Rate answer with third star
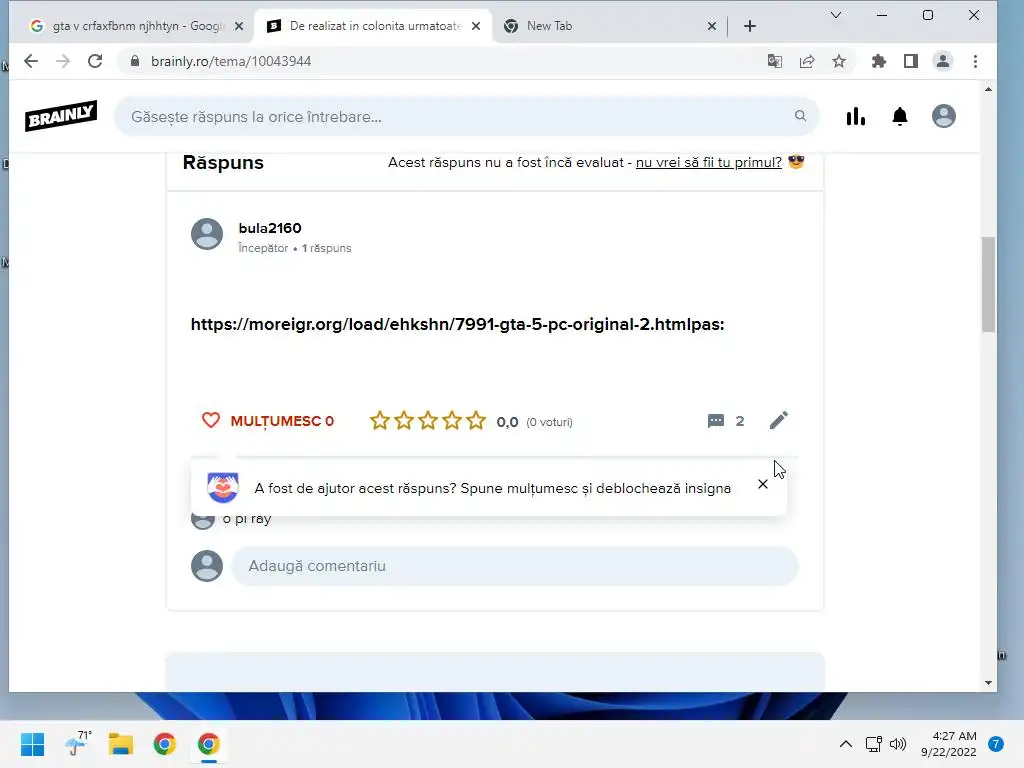 428,421
